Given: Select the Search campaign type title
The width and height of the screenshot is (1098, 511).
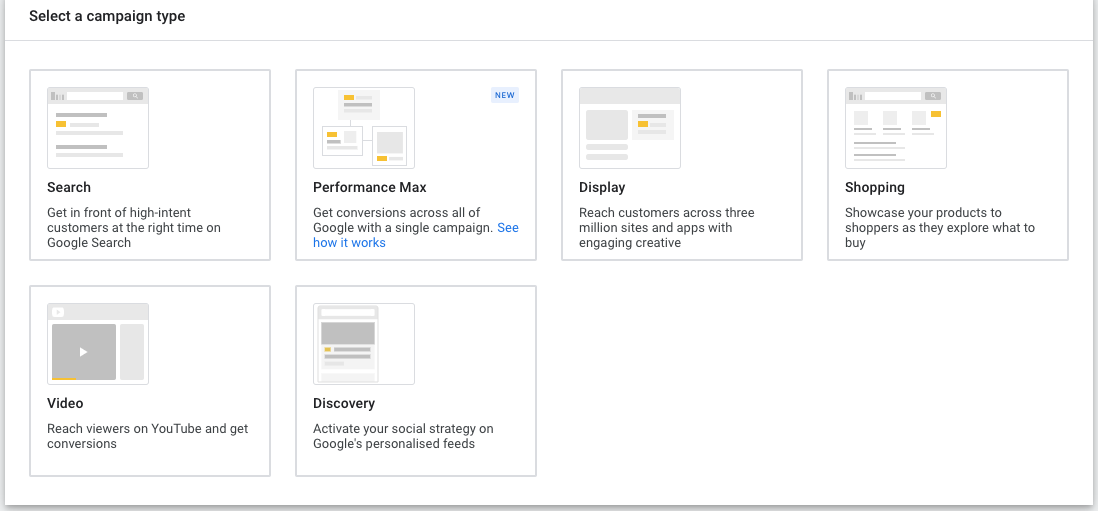Looking at the screenshot, I should (x=69, y=187).
